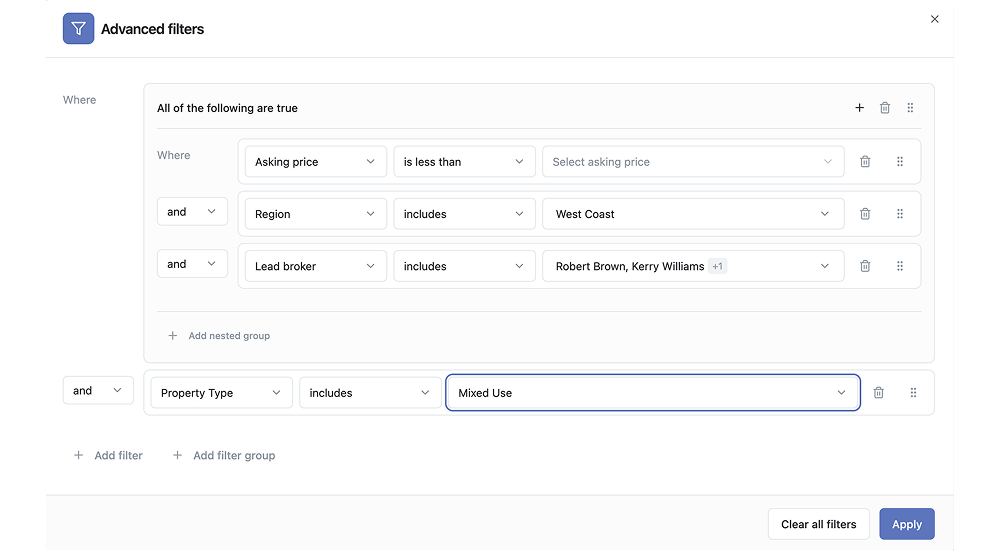Viewport: 1000px width, 550px height.
Task: Click drag handle on Property Type row
Action: click(x=913, y=393)
